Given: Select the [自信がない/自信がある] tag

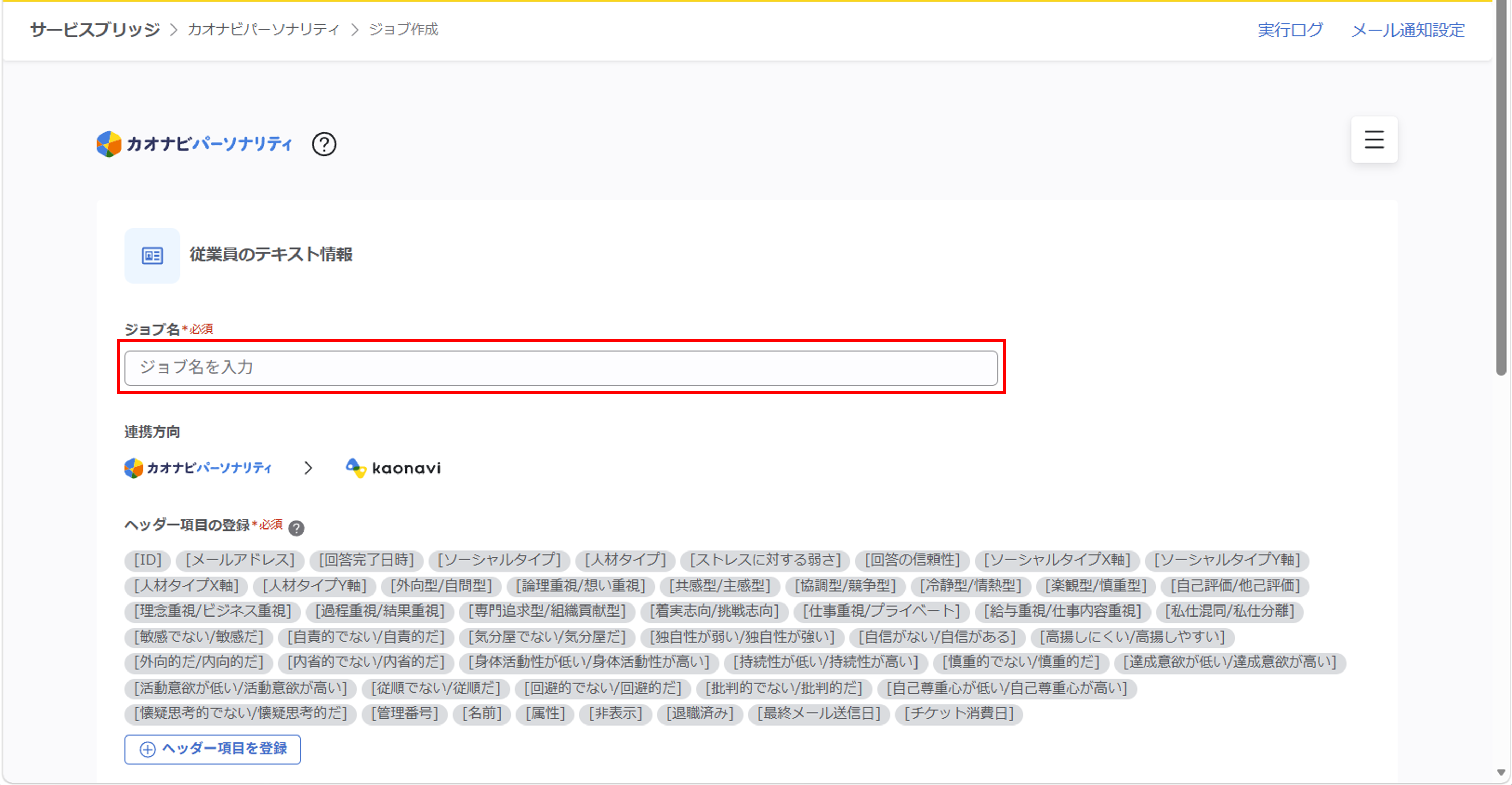Looking at the screenshot, I should coord(937,637).
